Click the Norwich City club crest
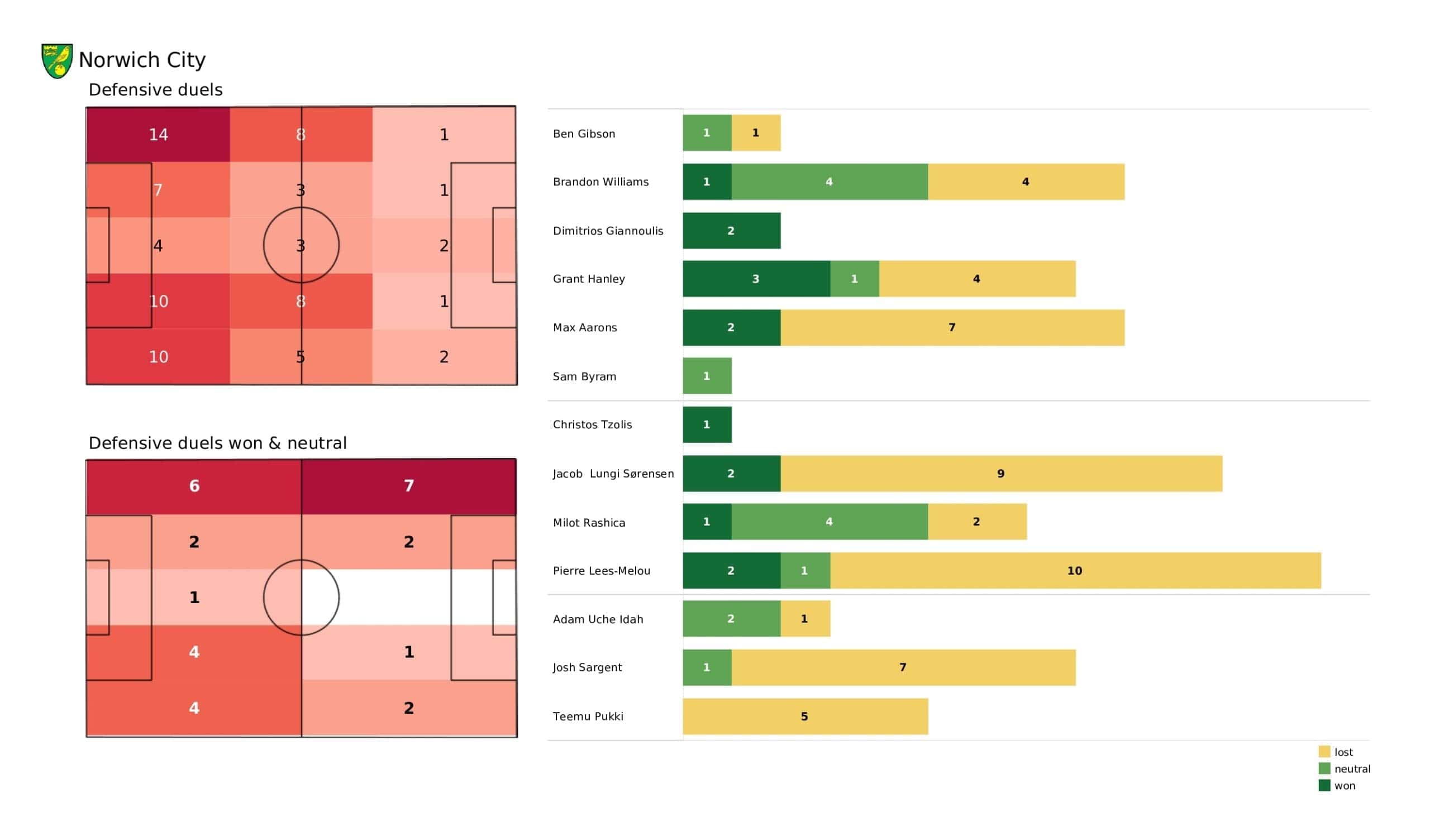Image resolution: width=1430 pixels, height=840 pixels. (x=57, y=61)
